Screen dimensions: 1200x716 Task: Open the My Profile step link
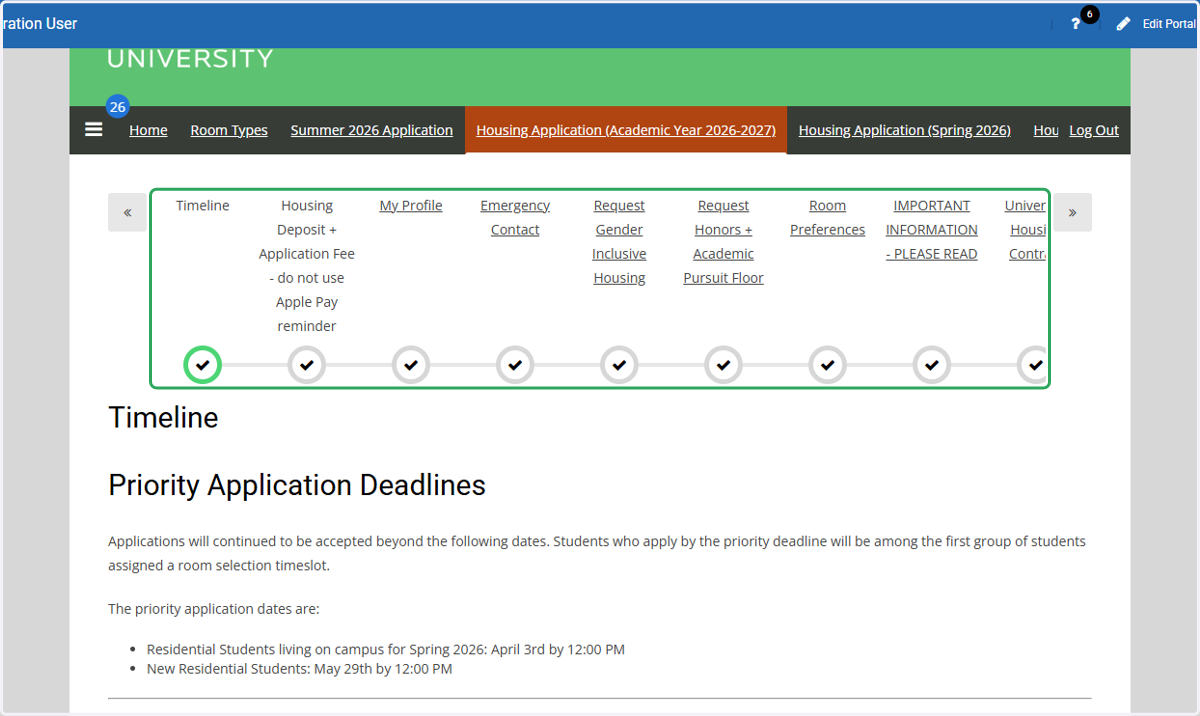click(411, 205)
